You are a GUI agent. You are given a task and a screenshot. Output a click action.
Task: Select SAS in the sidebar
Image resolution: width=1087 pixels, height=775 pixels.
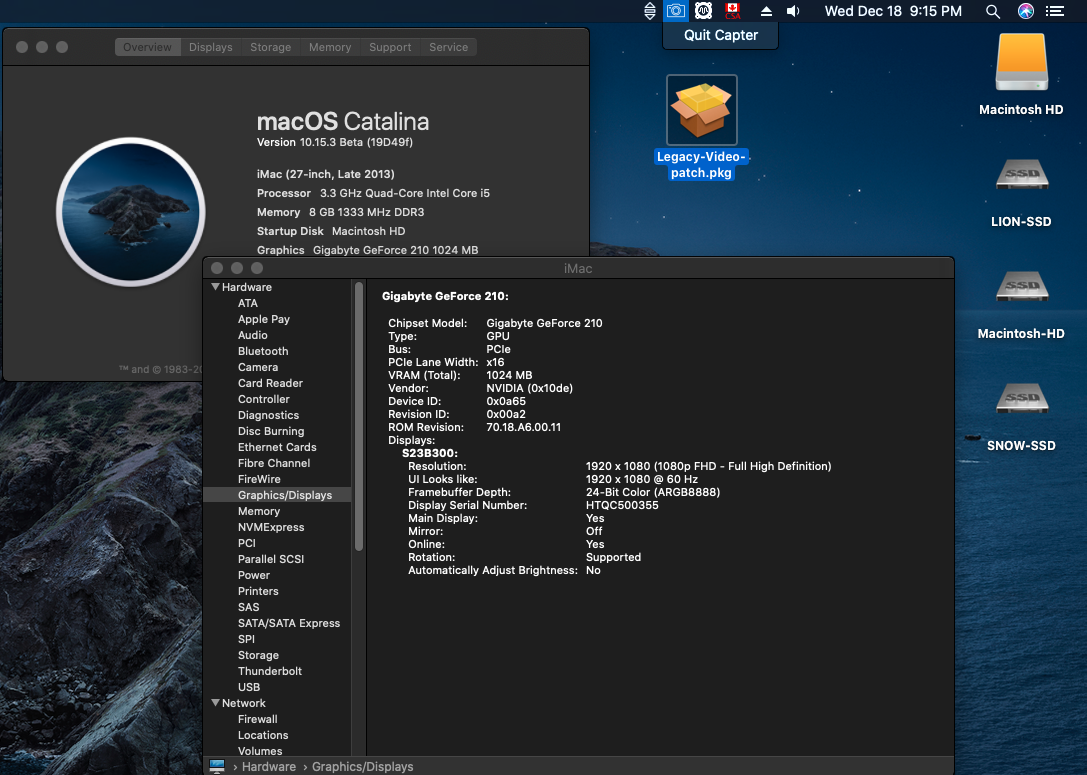277,607
